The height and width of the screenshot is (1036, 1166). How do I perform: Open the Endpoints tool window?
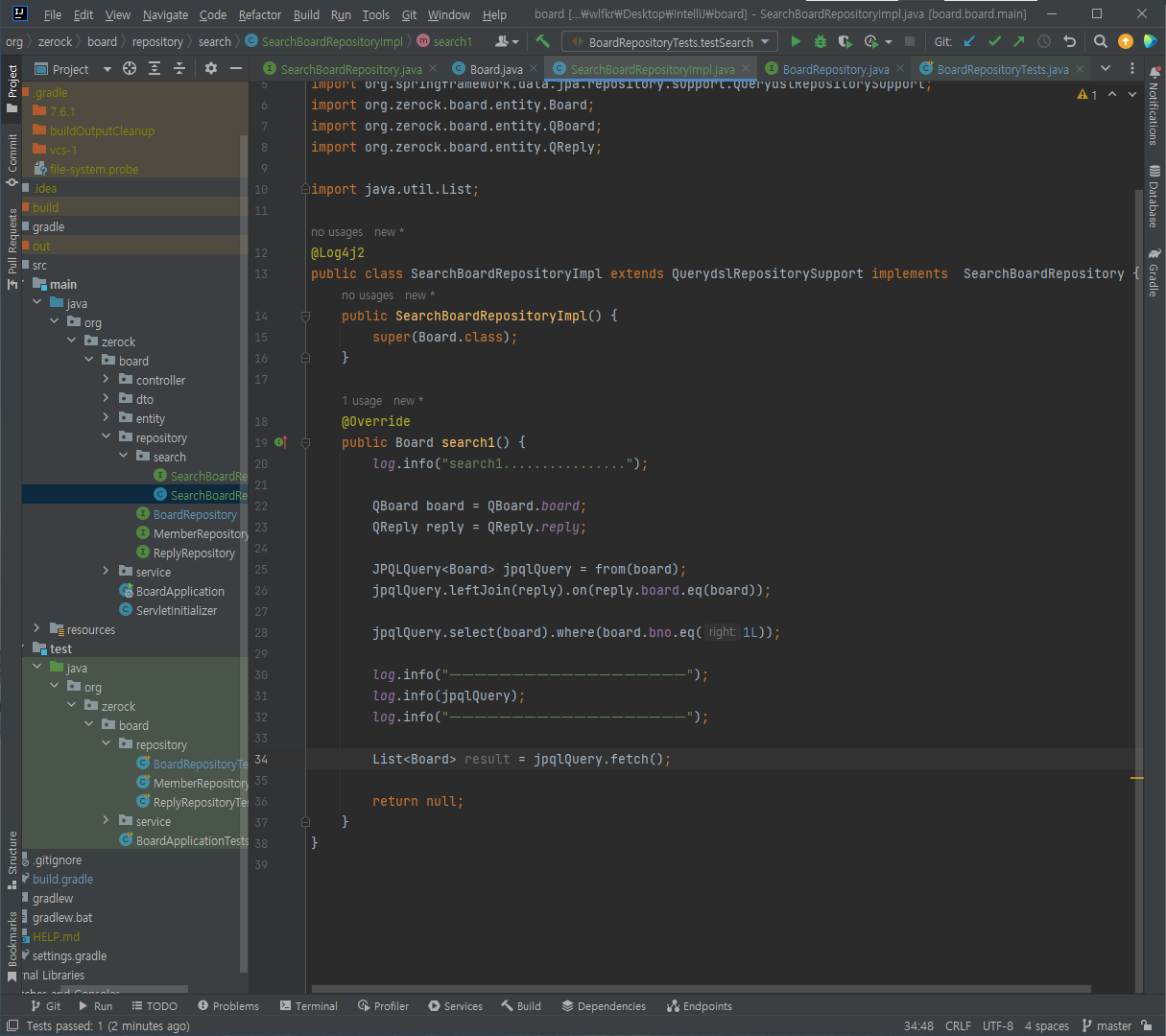point(700,1006)
